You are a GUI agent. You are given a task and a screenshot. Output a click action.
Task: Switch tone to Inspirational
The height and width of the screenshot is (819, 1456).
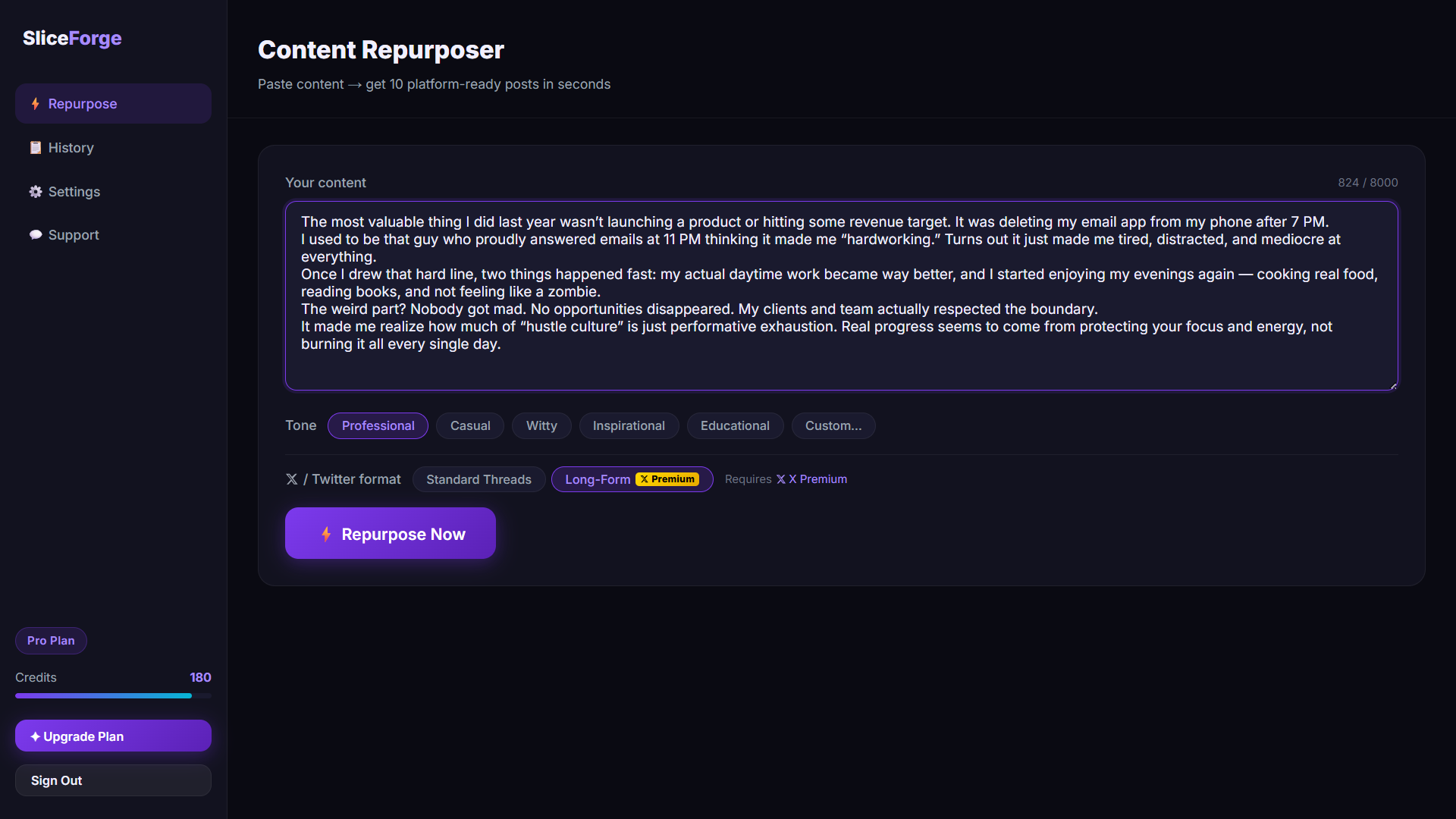(628, 426)
